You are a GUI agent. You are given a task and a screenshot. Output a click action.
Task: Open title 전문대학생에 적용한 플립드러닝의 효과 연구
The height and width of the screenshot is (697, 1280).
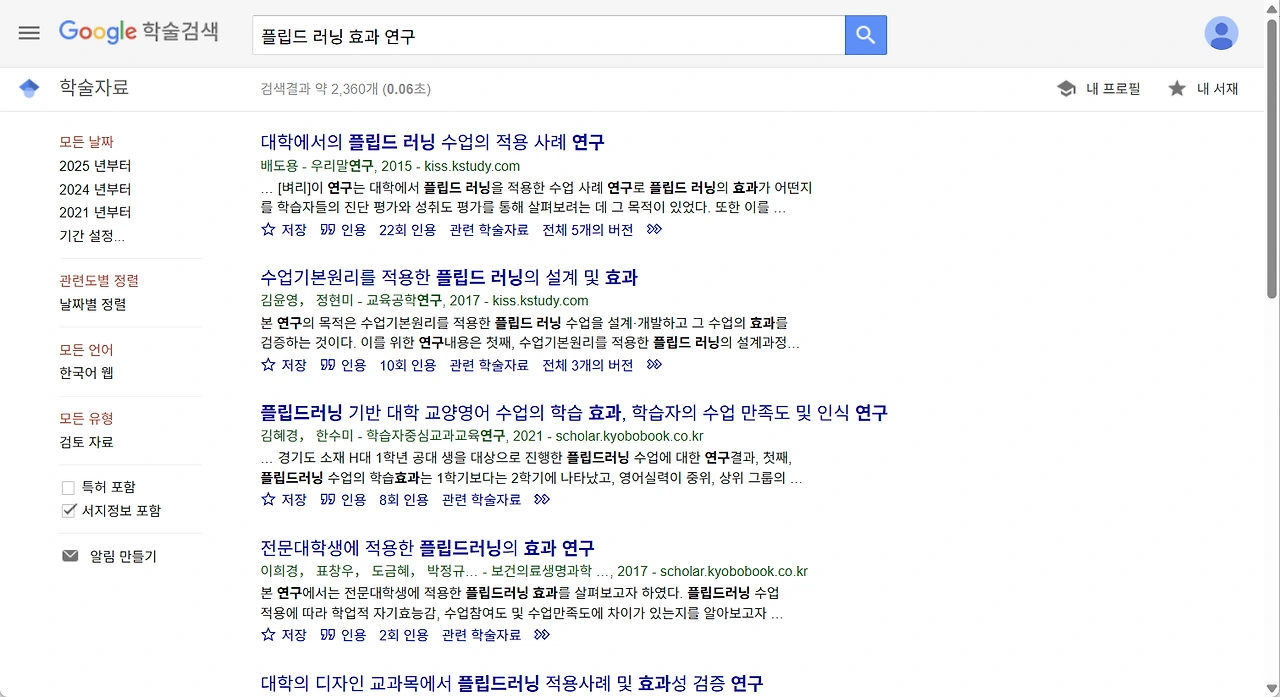click(427, 548)
